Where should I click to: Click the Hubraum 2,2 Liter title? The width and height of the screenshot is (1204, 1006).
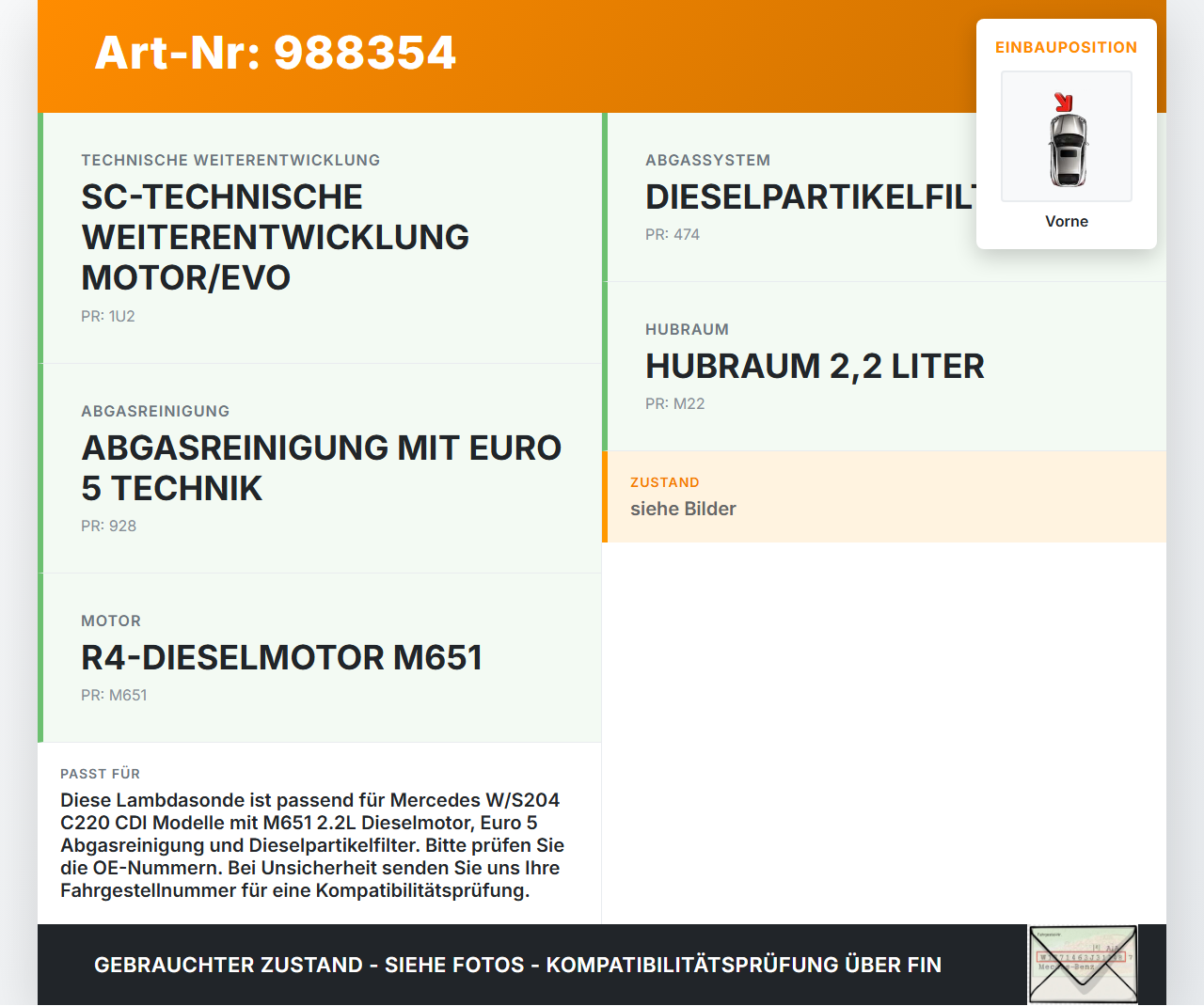[x=815, y=367]
